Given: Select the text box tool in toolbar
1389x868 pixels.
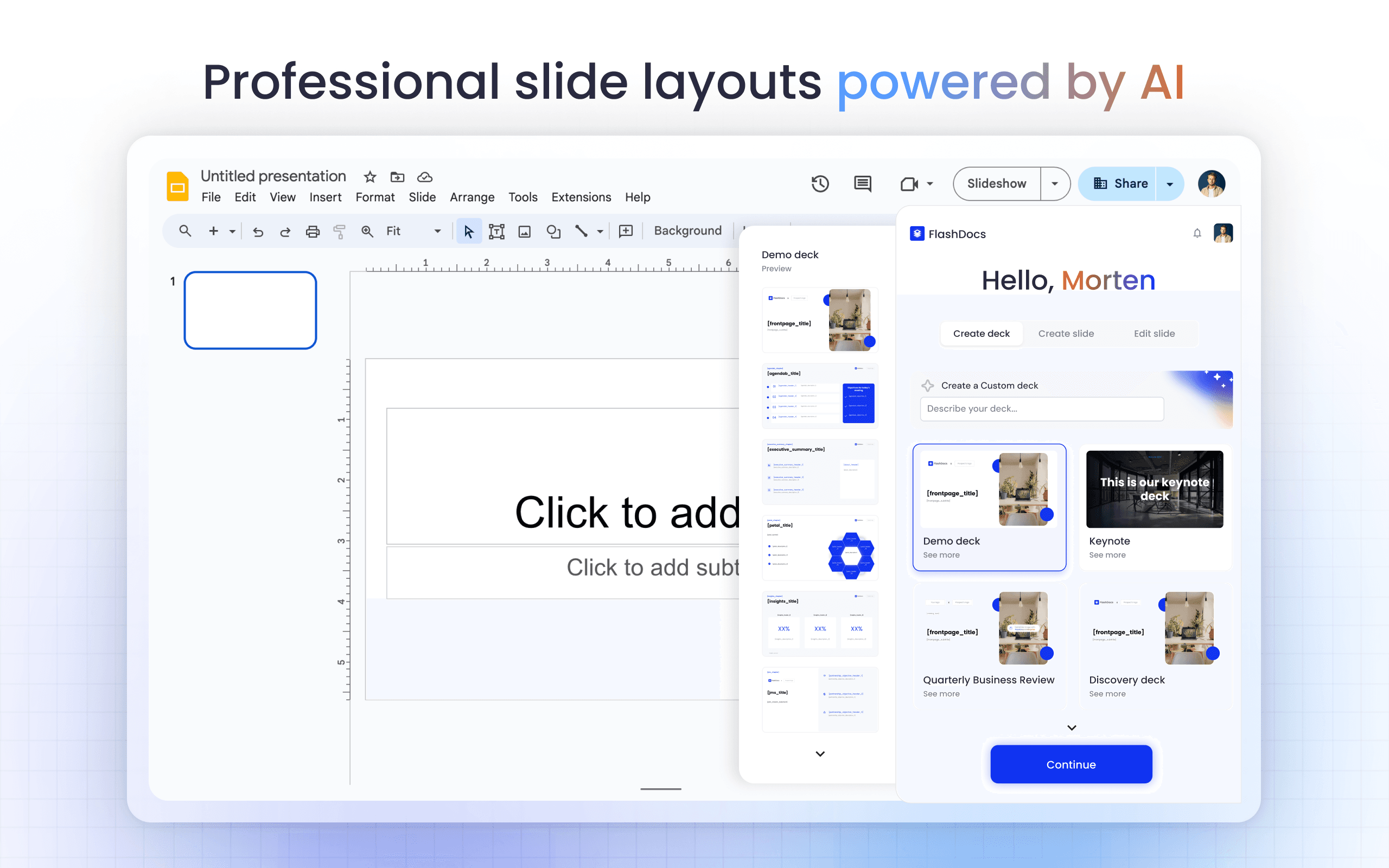Looking at the screenshot, I should (496, 231).
